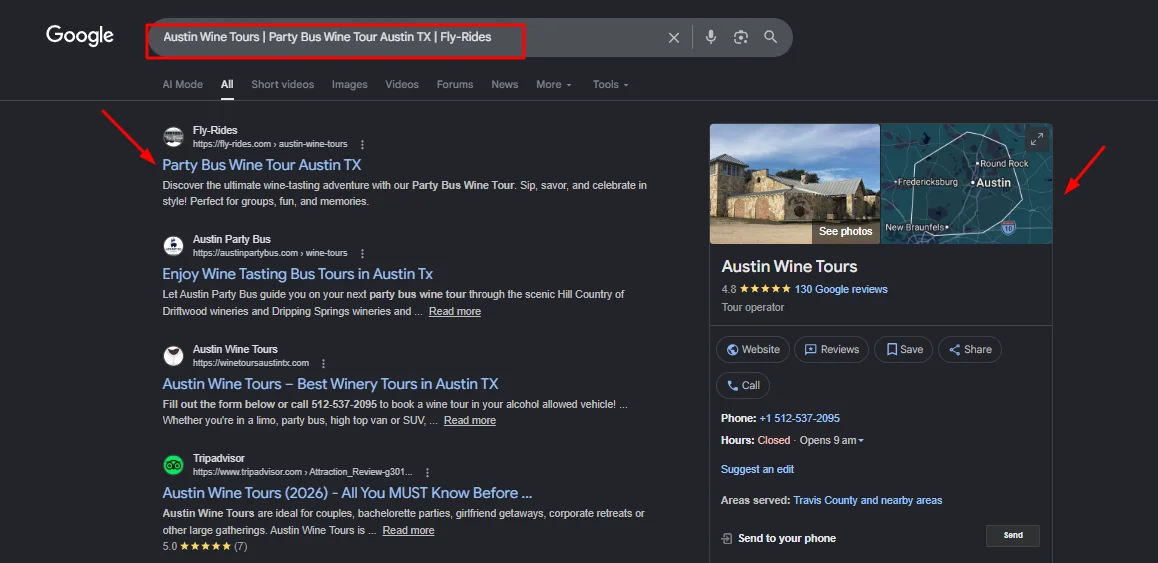Open Google Lens image search
Viewport: 1158px width, 563px height.
(x=741, y=37)
